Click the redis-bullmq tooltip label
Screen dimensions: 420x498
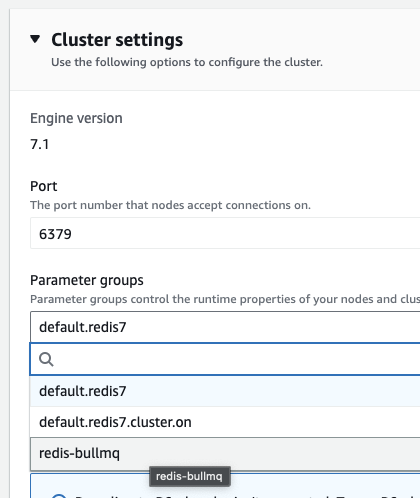click(x=189, y=476)
